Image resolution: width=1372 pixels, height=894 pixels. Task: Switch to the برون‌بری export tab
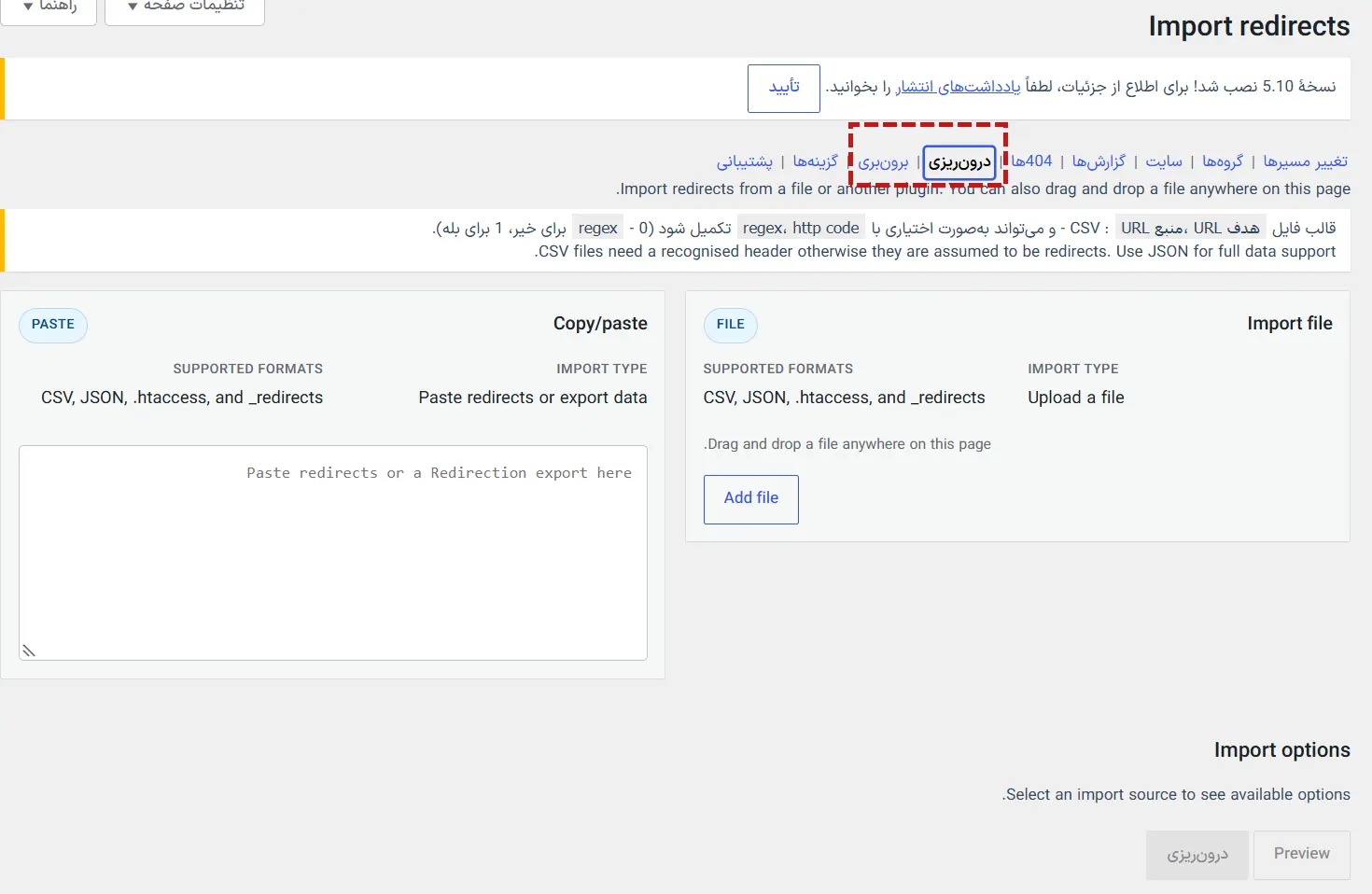point(883,162)
